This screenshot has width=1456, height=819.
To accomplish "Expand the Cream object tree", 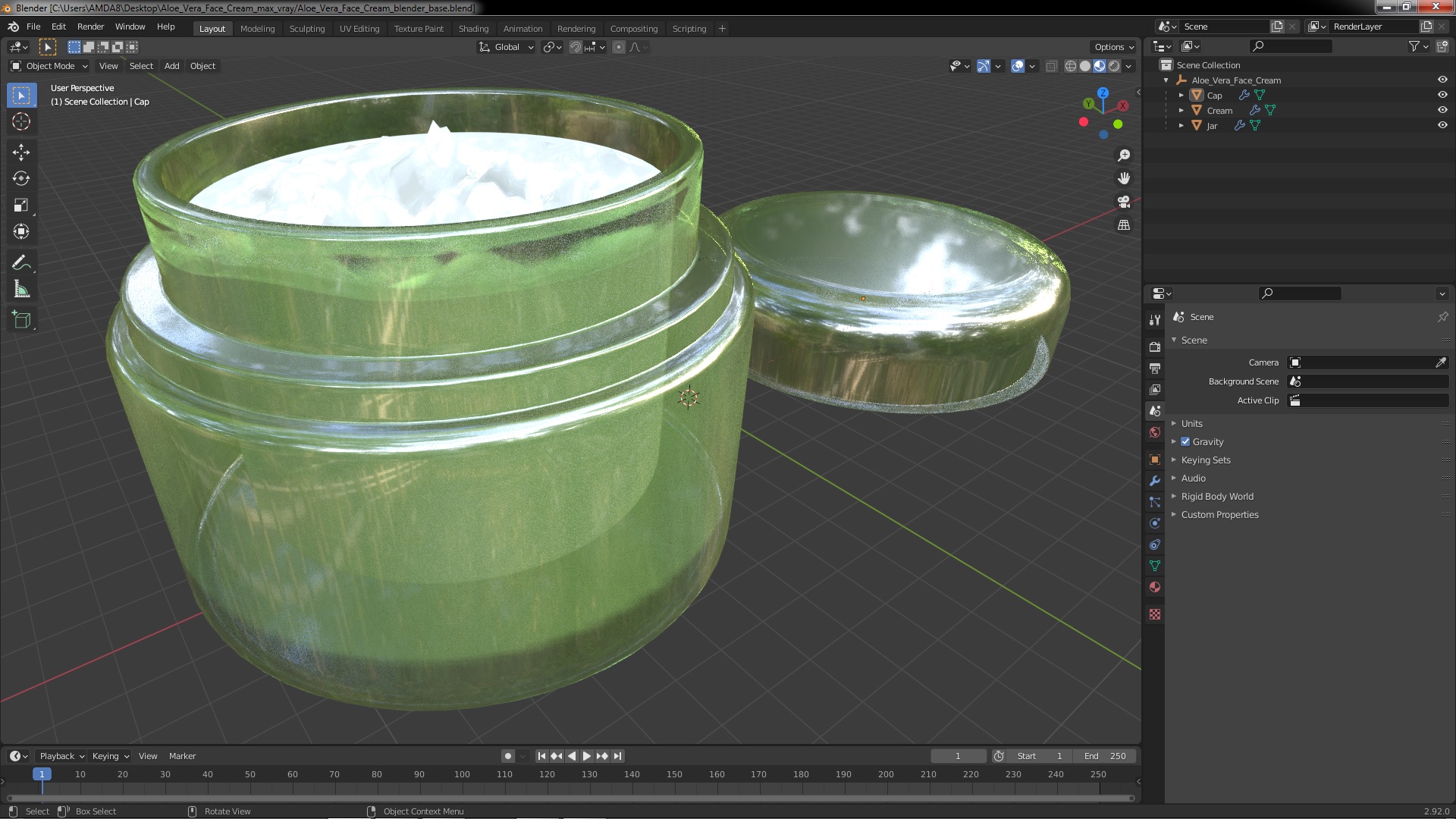I will pyautogui.click(x=1181, y=110).
